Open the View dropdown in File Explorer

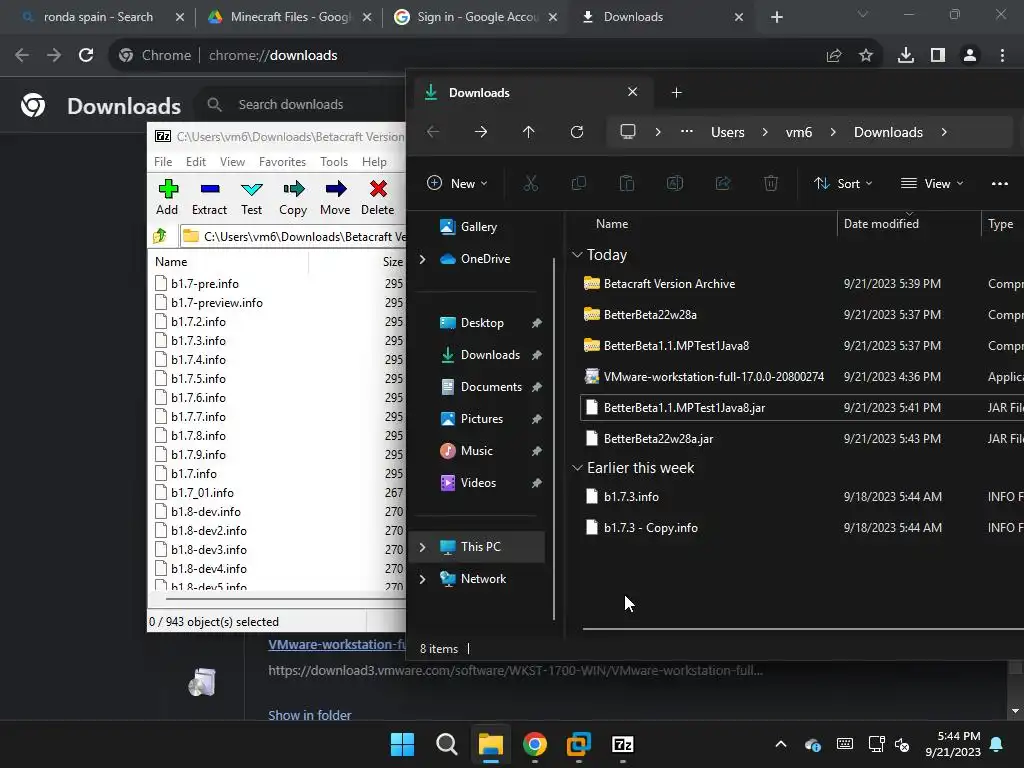(x=932, y=184)
